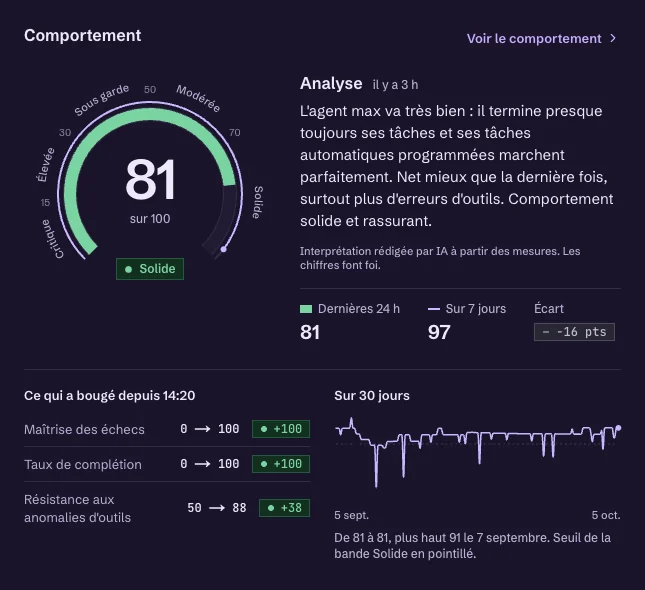Viewport: 645px width, 590px height.
Task: Click 'Ce qui a bougé depuis 14:20' heading
Action: pos(109,395)
